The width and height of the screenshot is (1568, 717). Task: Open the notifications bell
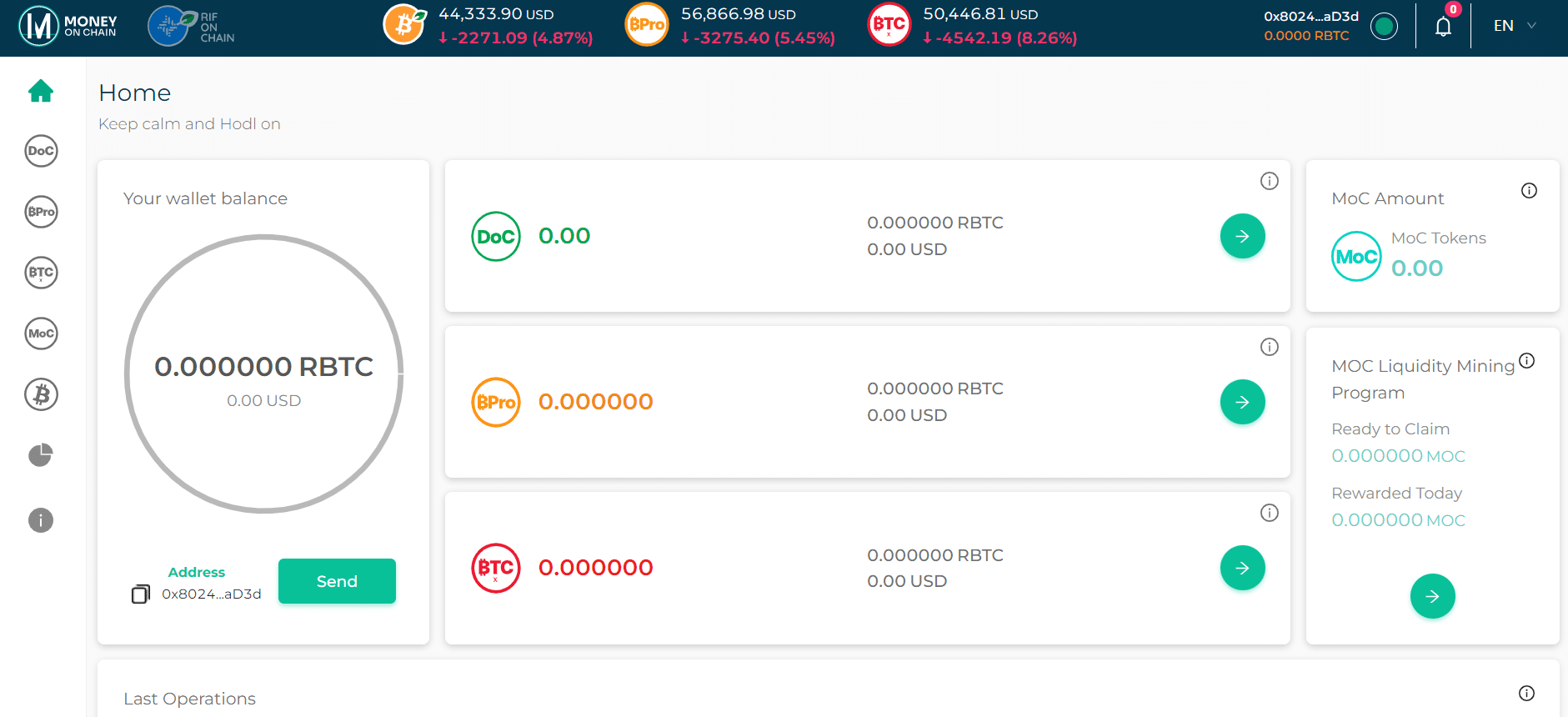1444,27
